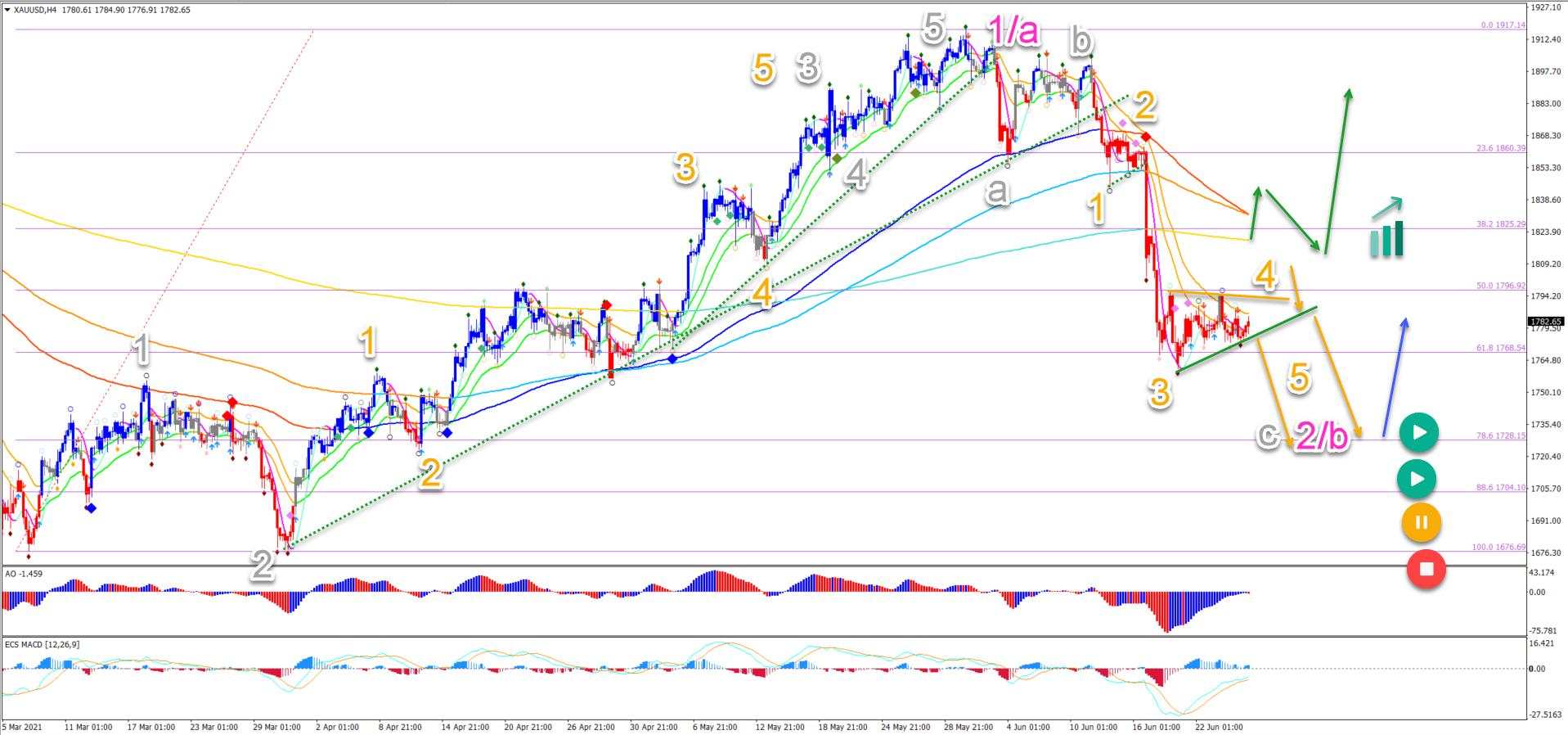The image size is (1568, 735).
Task: Click price axis value 1838.60
Action: [1547, 200]
